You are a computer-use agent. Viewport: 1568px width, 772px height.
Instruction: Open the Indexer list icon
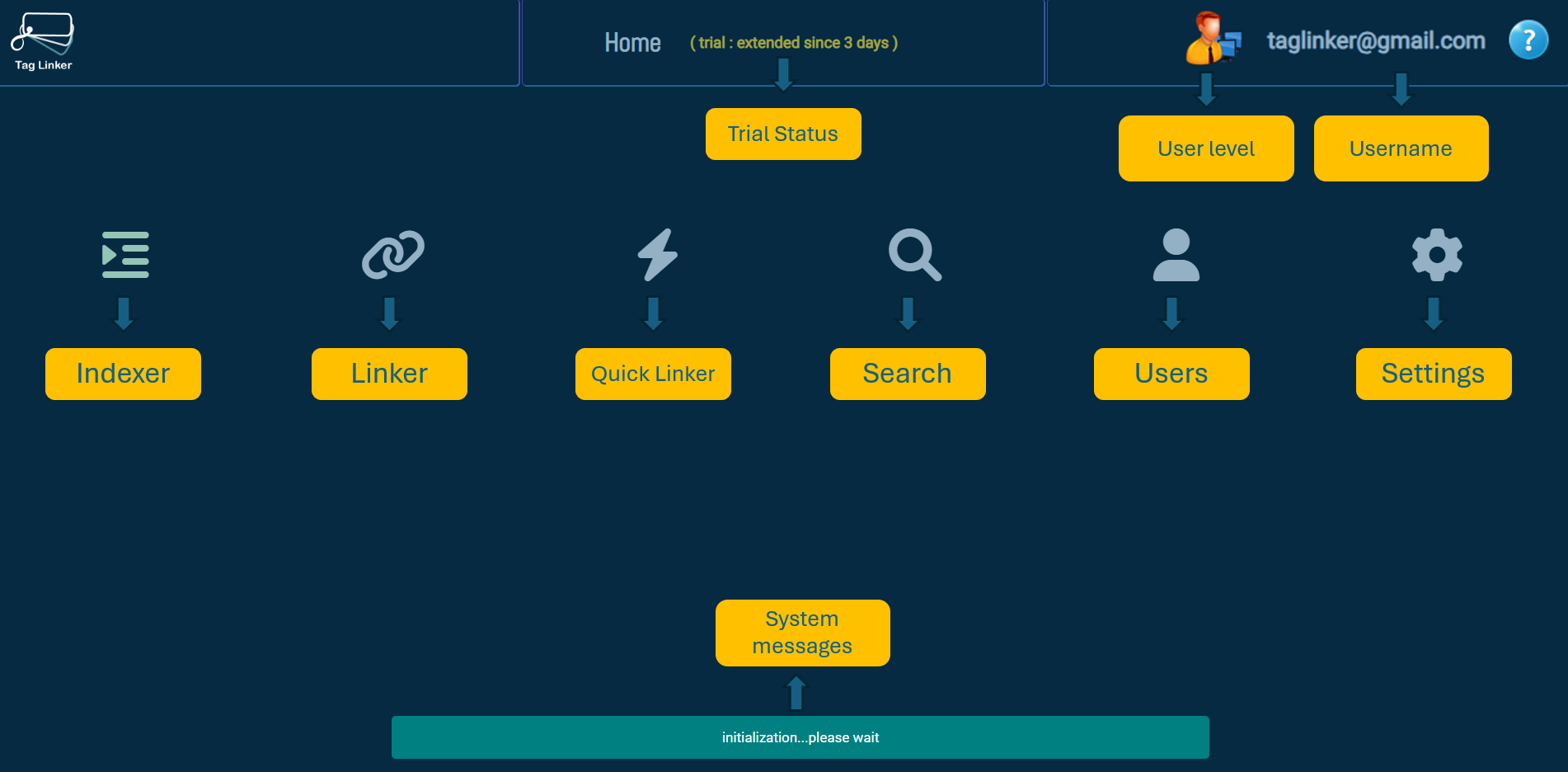click(x=125, y=255)
